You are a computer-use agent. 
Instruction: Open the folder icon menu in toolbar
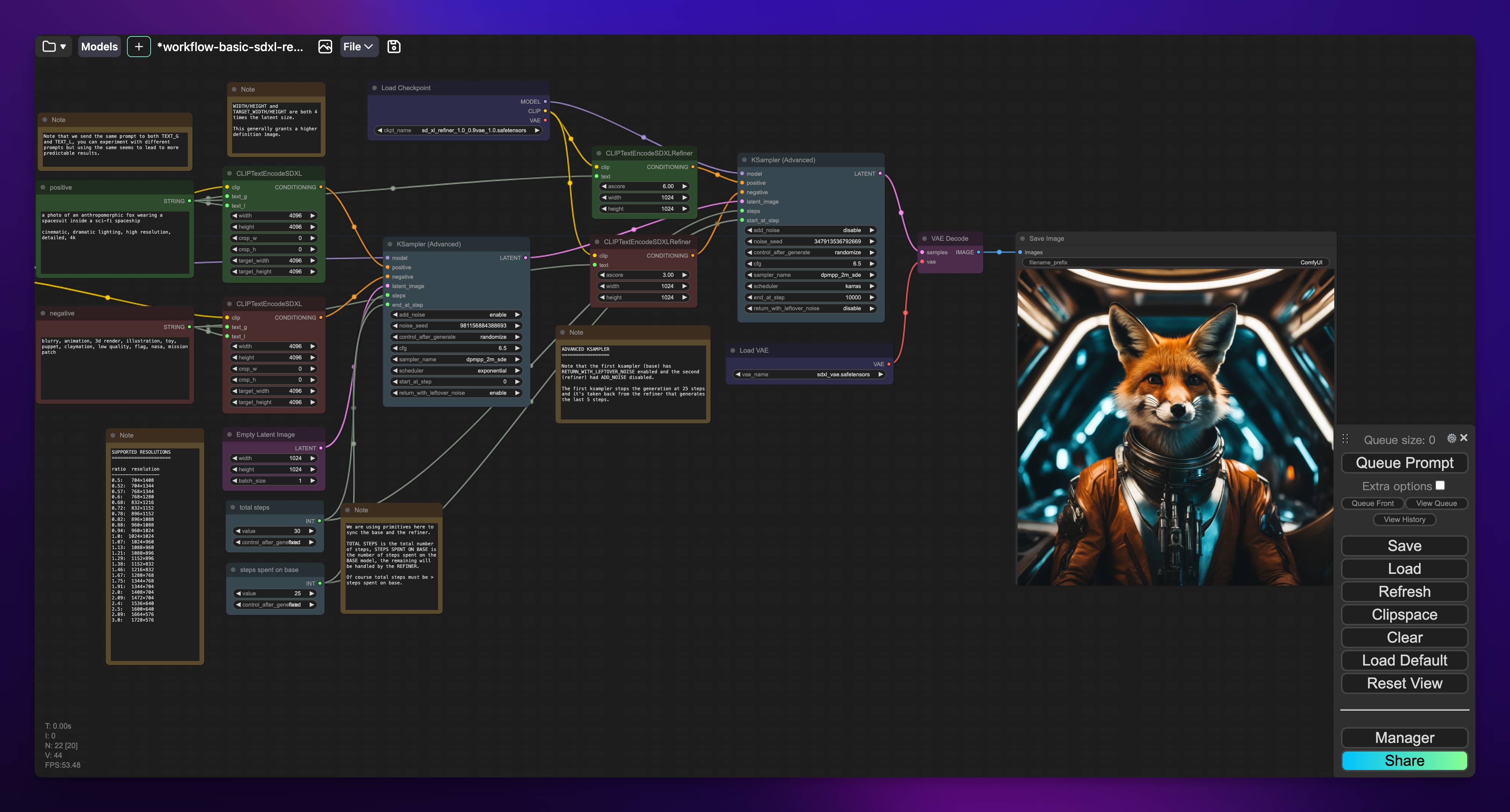point(53,46)
